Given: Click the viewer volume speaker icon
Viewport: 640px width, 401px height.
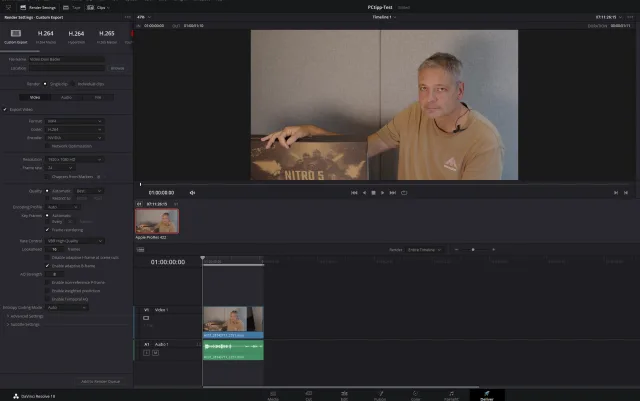Looking at the screenshot, I should tap(192, 193).
